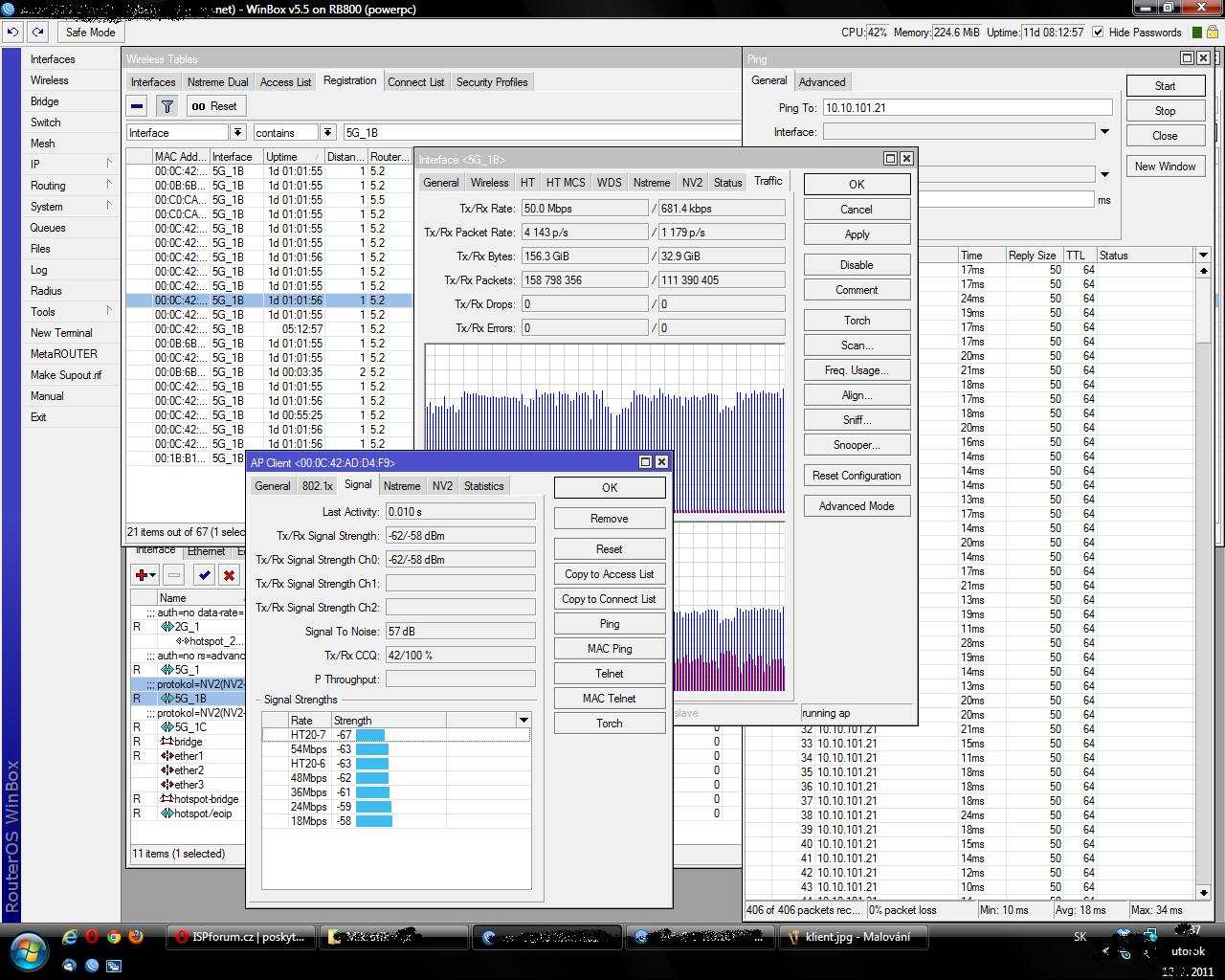
Task: Select the 2G_1 wireless interface icon
Action: 167,627
